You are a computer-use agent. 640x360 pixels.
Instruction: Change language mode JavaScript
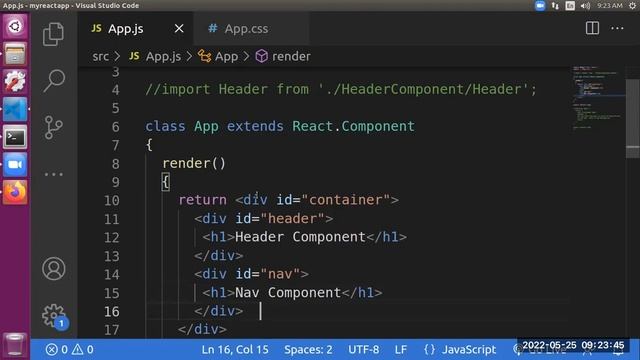coord(469,349)
